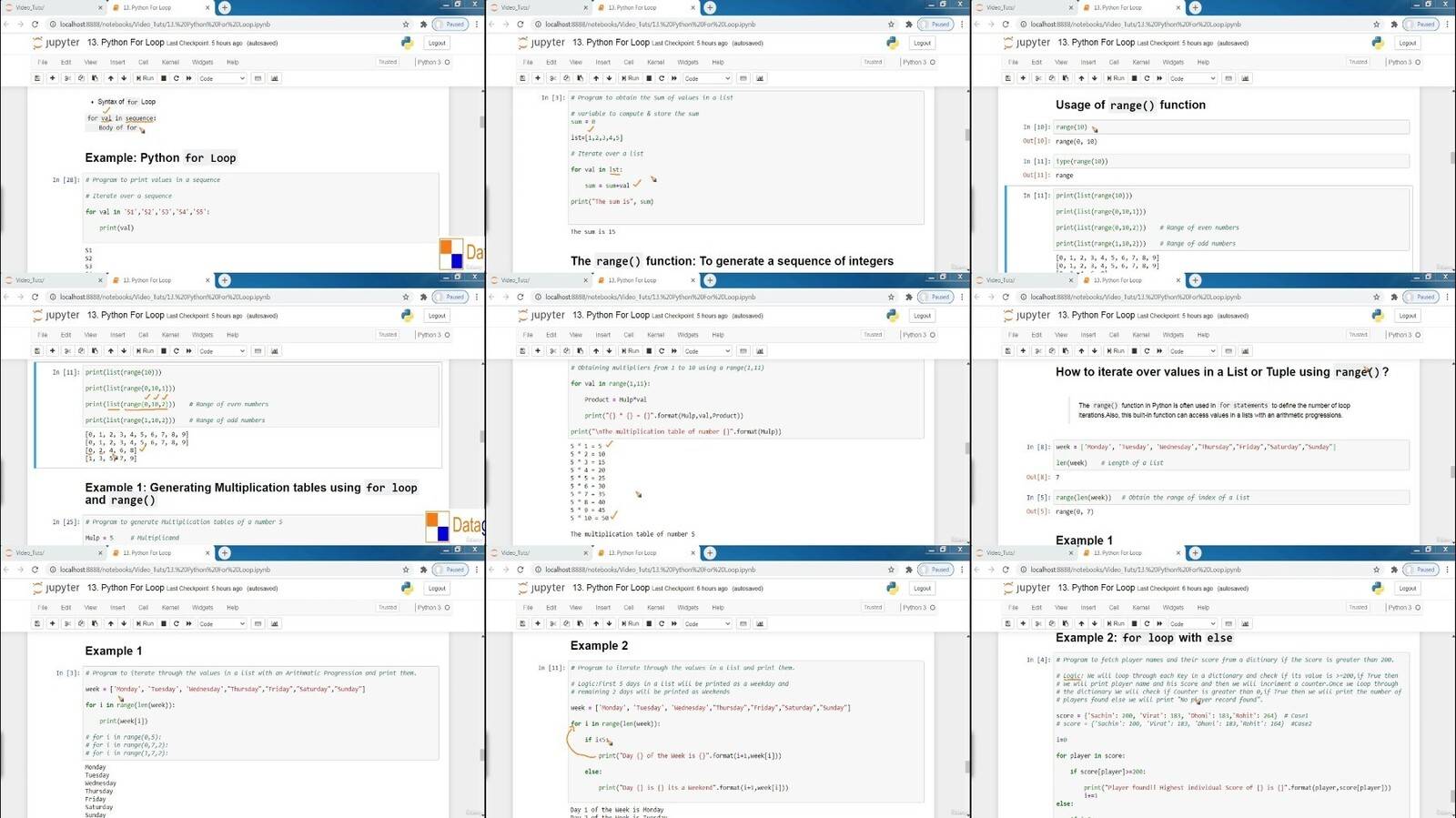Open File menu in "Syntax of for Loop" window
This screenshot has height=818, width=1456.
tap(43, 62)
